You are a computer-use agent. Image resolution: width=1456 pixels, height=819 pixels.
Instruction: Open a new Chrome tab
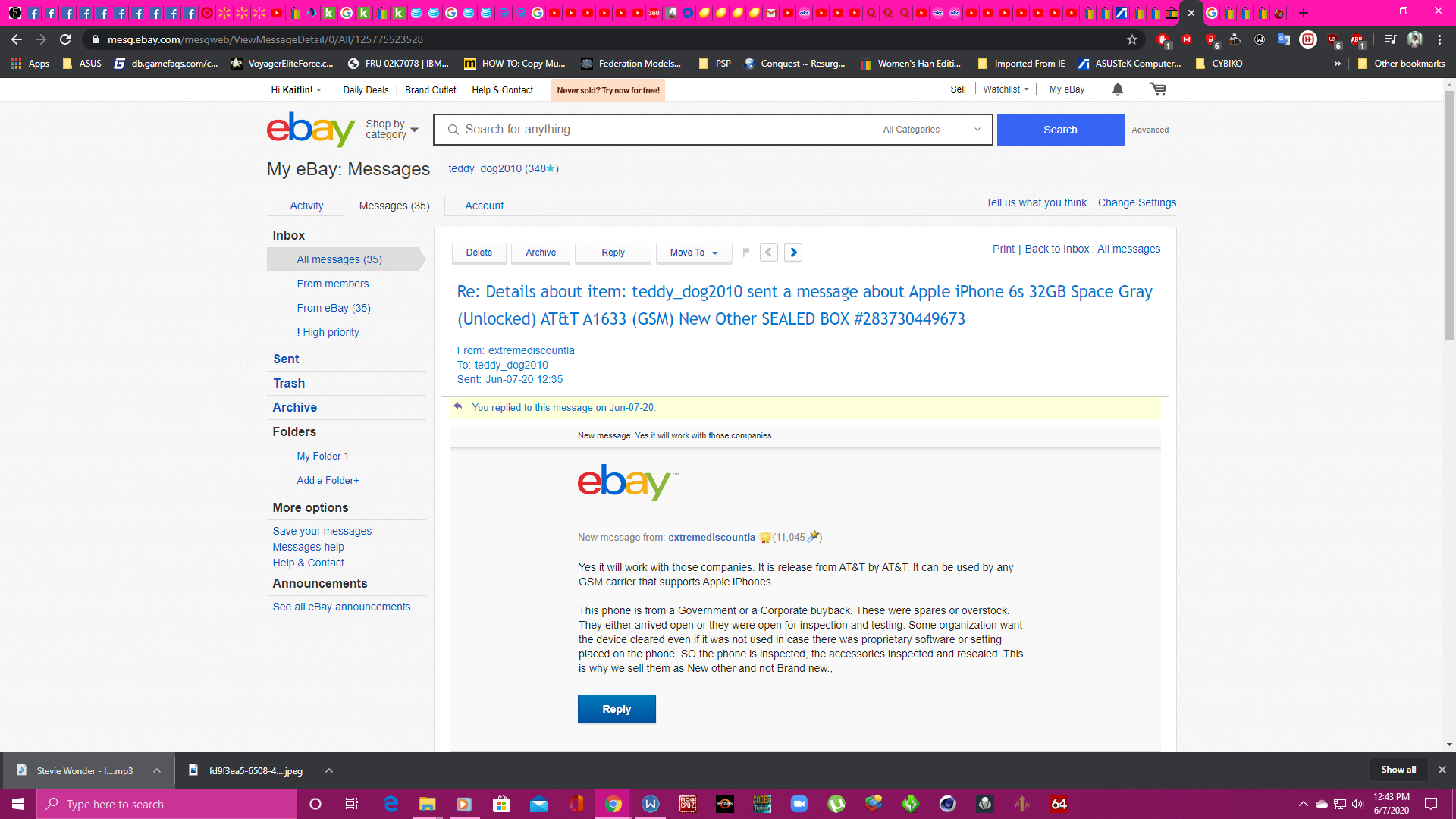1304,13
